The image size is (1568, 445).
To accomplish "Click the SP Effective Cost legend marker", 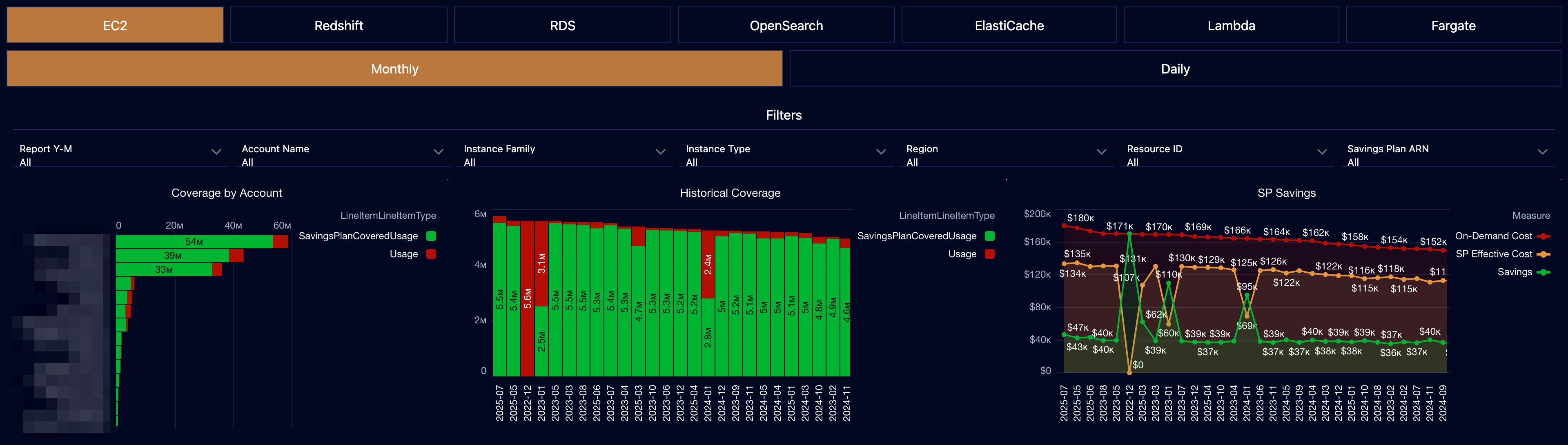I will pyautogui.click(x=1543, y=254).
